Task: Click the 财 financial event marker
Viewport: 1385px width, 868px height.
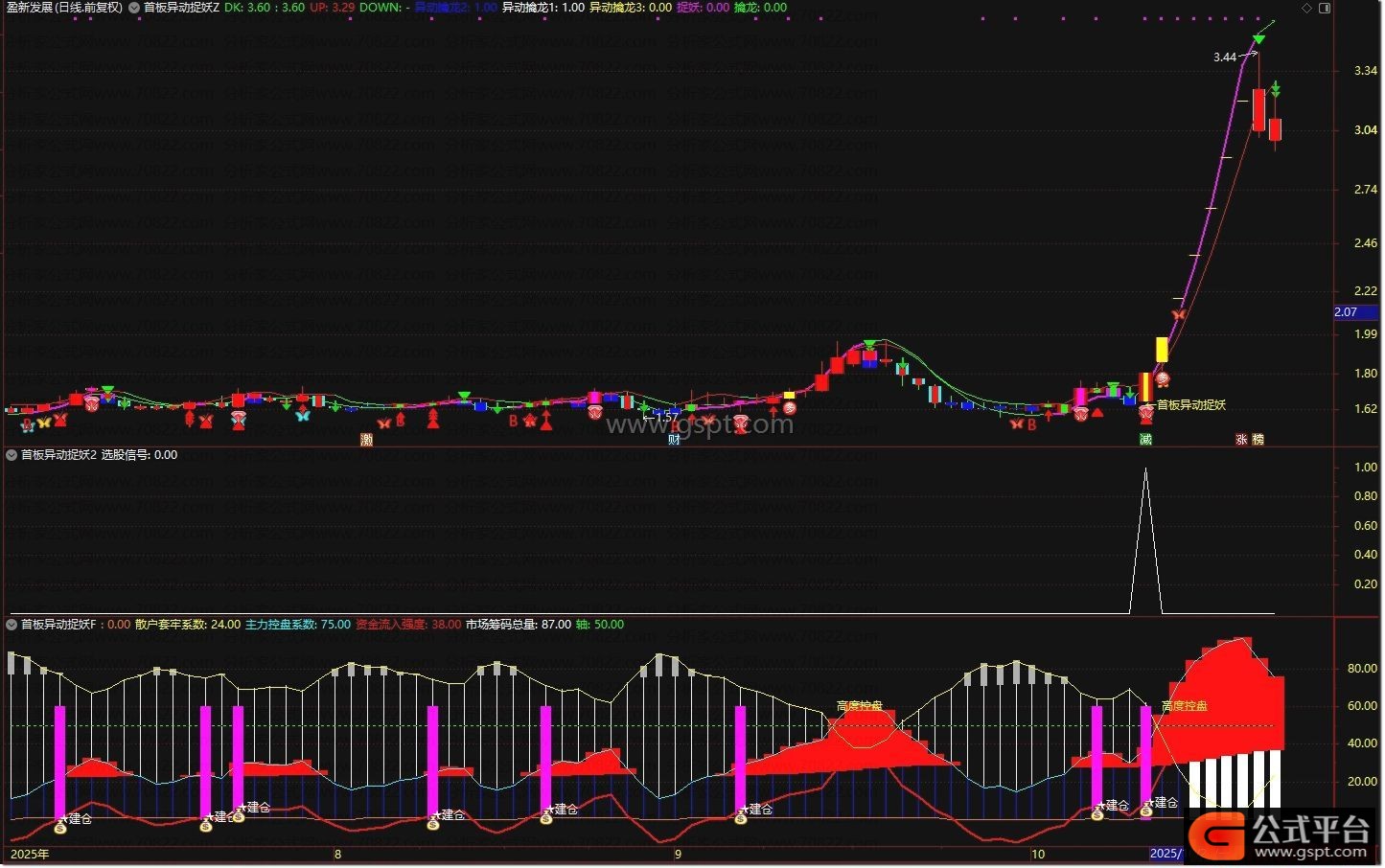Action: tap(674, 440)
